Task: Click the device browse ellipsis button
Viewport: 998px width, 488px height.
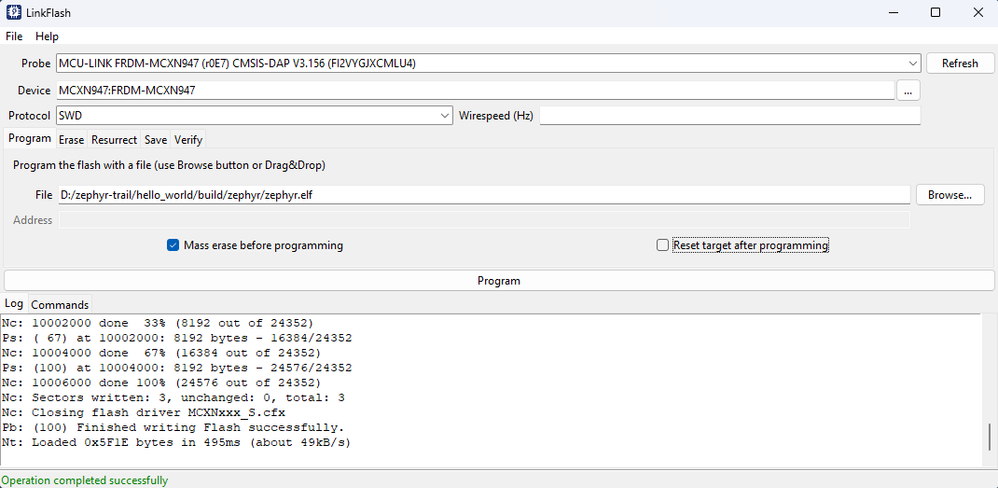Action: pyautogui.click(x=908, y=90)
